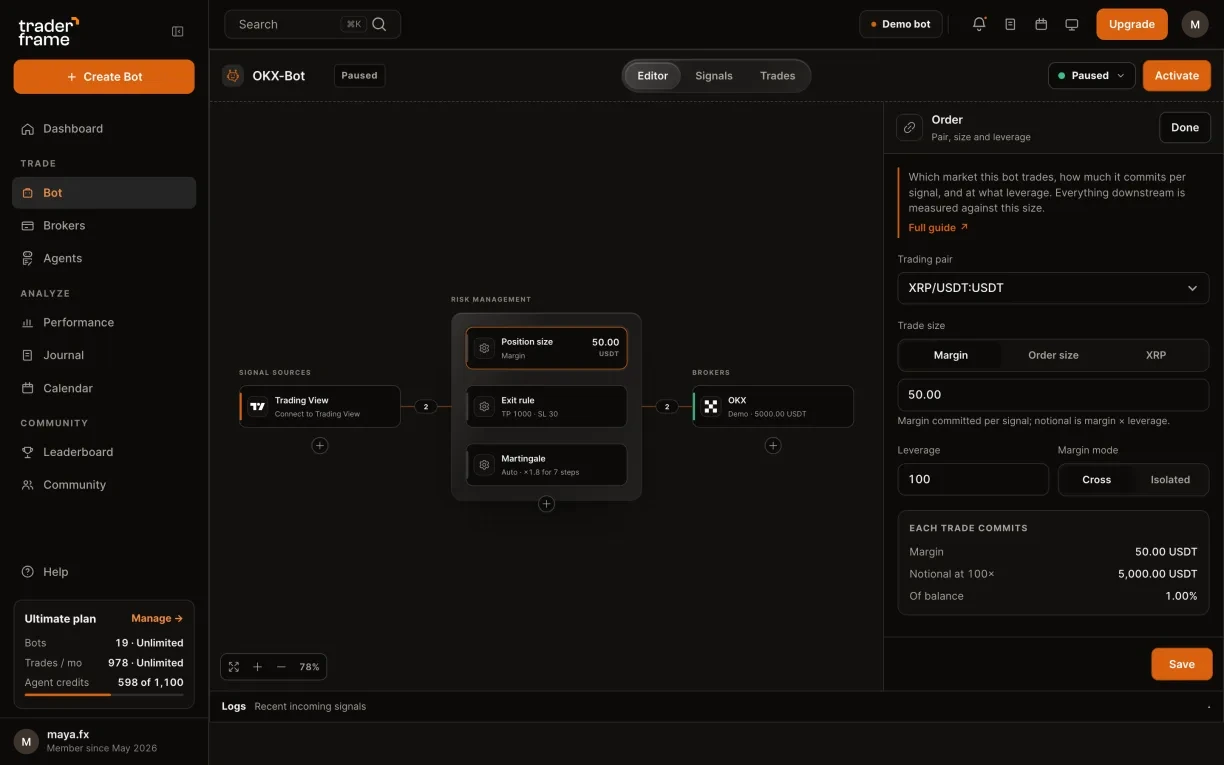Open Performance in the sidebar
The height and width of the screenshot is (765, 1224).
[x=104, y=322]
